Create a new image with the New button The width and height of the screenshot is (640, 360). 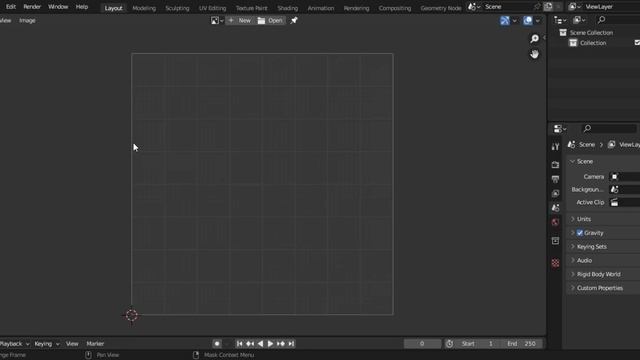click(240, 20)
